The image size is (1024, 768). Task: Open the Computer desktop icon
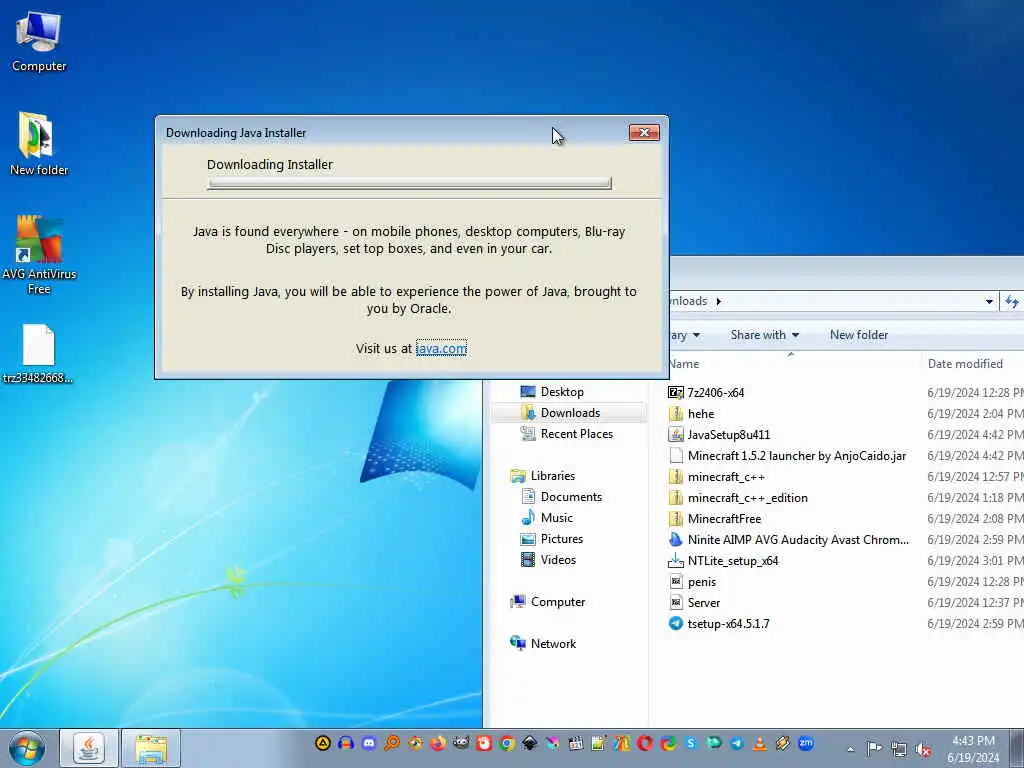point(39,42)
